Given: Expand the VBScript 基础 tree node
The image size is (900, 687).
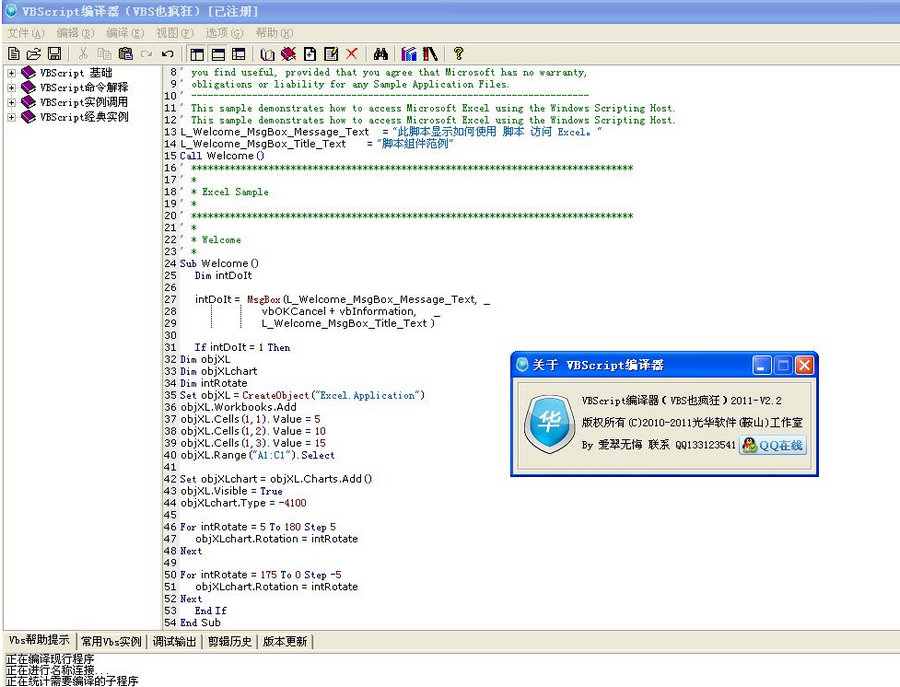Looking at the screenshot, I should pos(11,73).
